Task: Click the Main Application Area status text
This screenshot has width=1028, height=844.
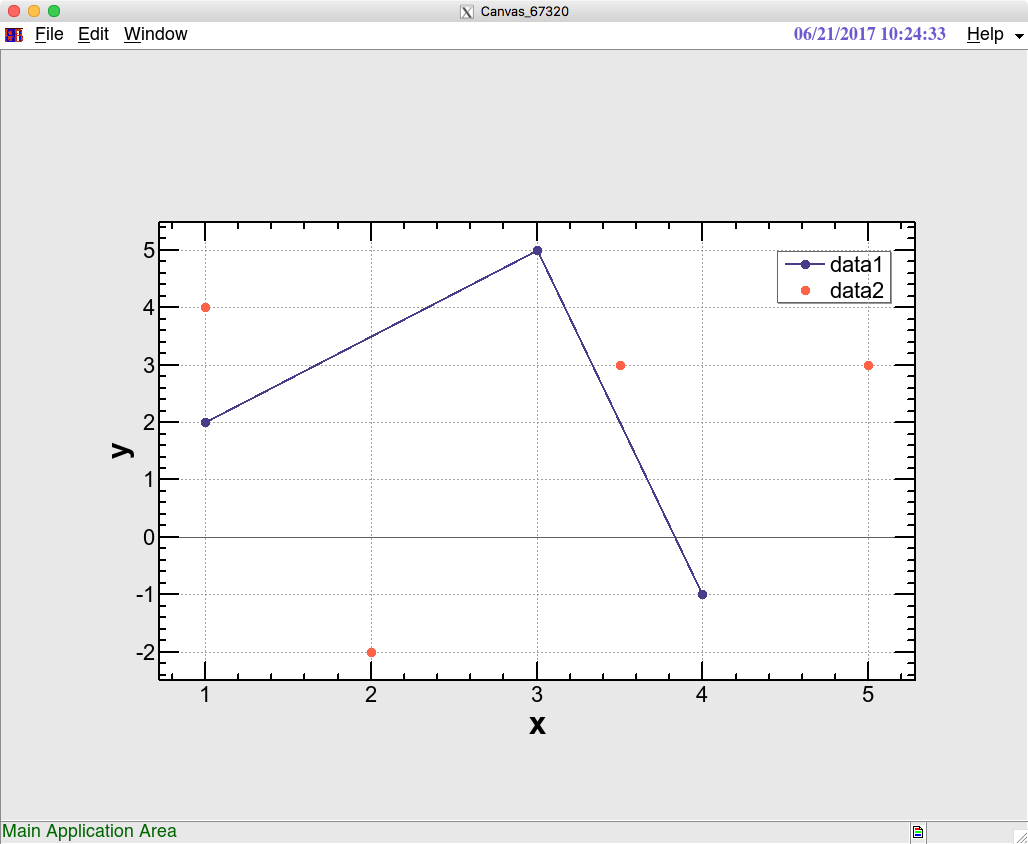Action: [x=90, y=832]
